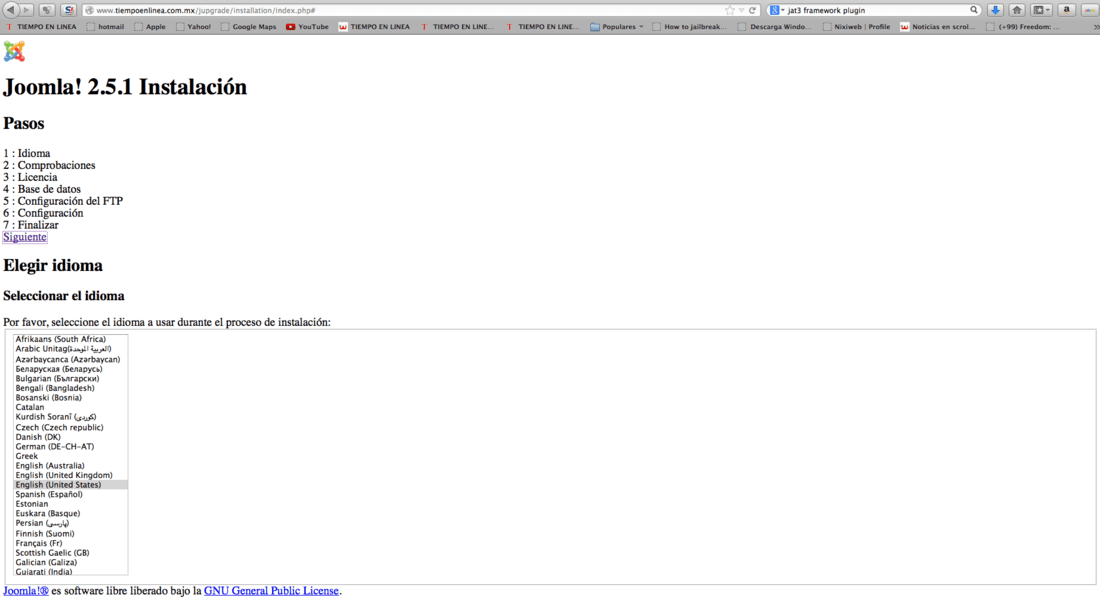
Task: Go back with the browser back arrow
Action: [10, 10]
